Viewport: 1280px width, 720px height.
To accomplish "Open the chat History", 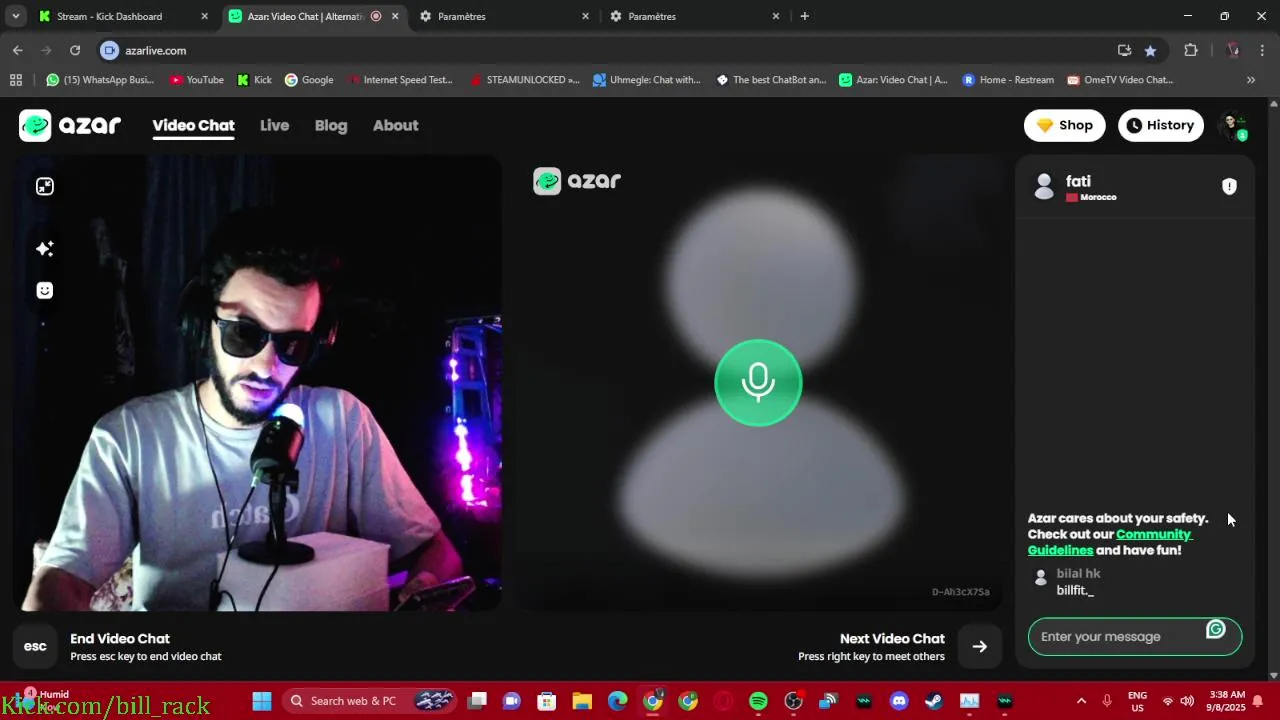I will coord(1160,125).
